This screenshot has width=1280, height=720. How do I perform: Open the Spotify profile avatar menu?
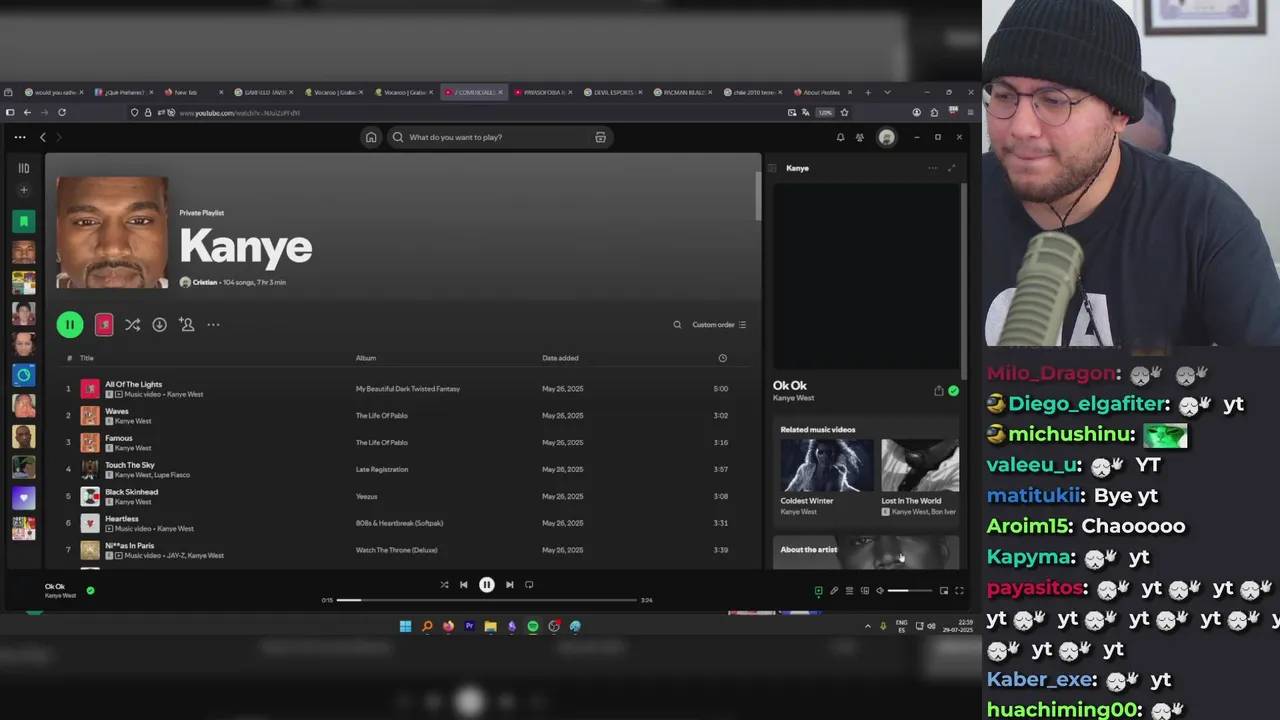point(886,137)
